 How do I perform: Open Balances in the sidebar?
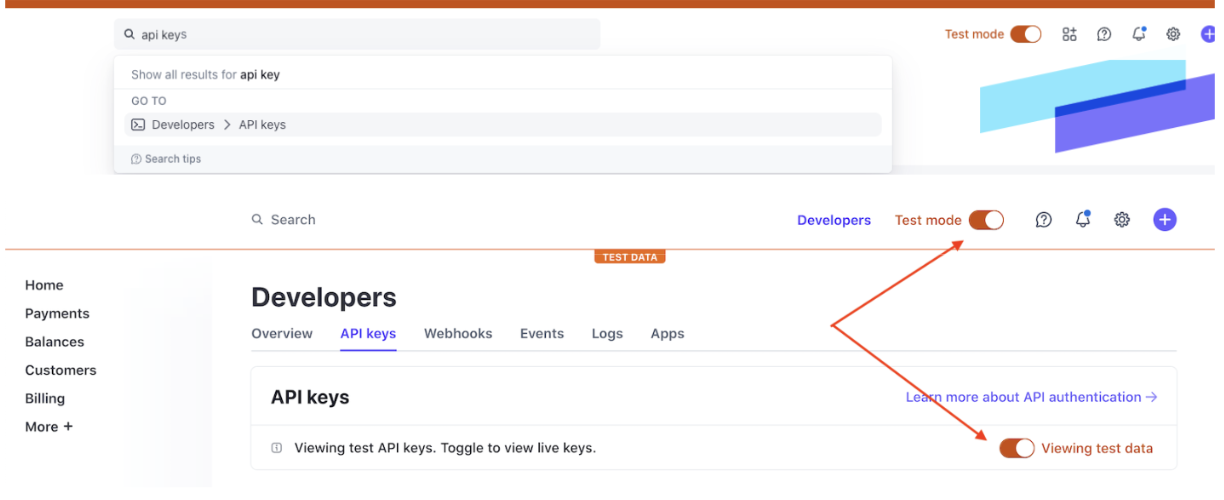coord(54,342)
